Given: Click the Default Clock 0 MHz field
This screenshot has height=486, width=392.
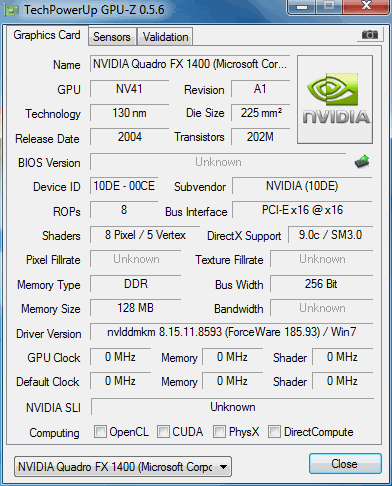Looking at the screenshot, I should 120,381.
